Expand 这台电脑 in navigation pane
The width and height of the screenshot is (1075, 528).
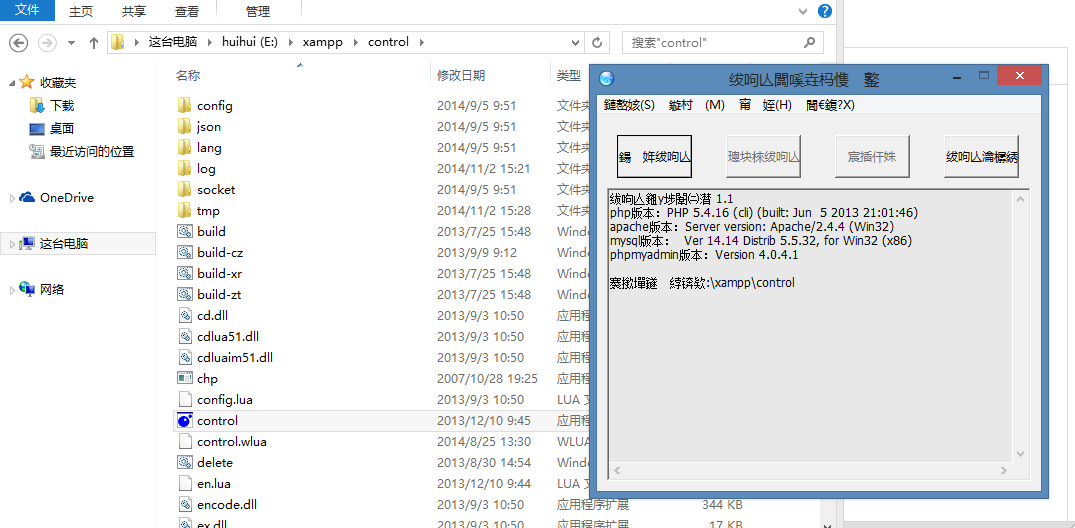(12, 244)
